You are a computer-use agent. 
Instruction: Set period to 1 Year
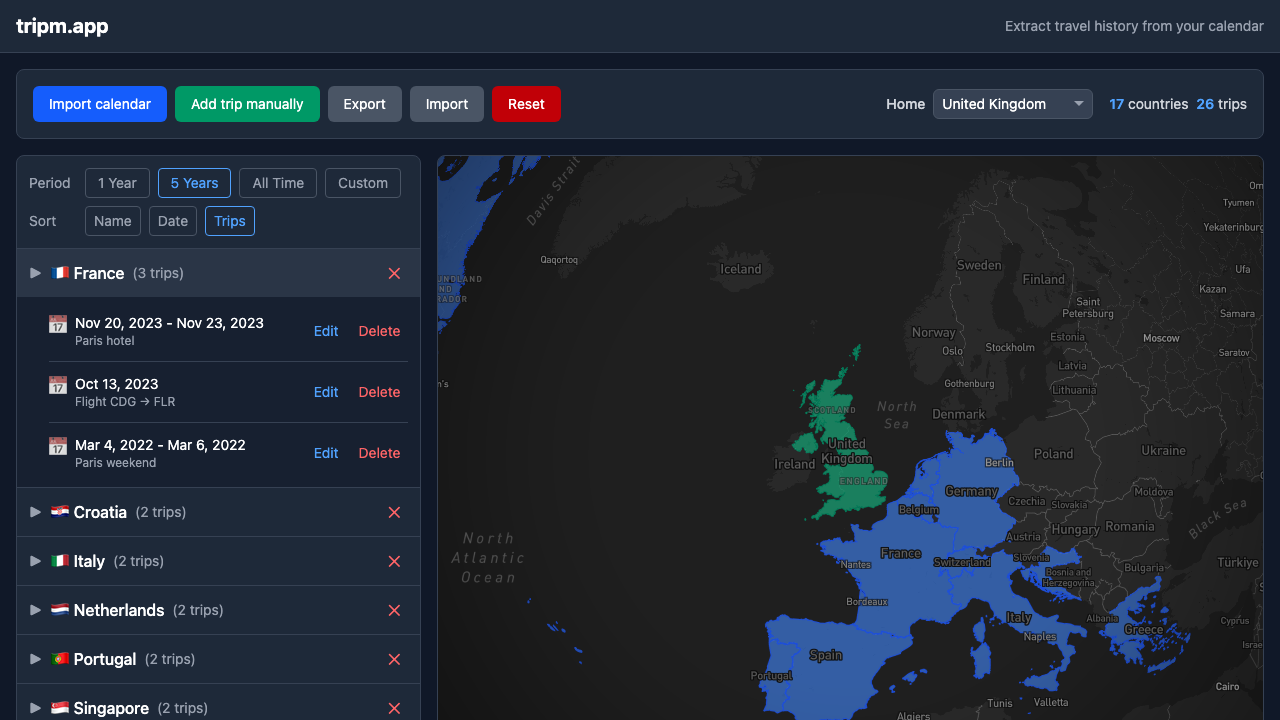point(117,183)
